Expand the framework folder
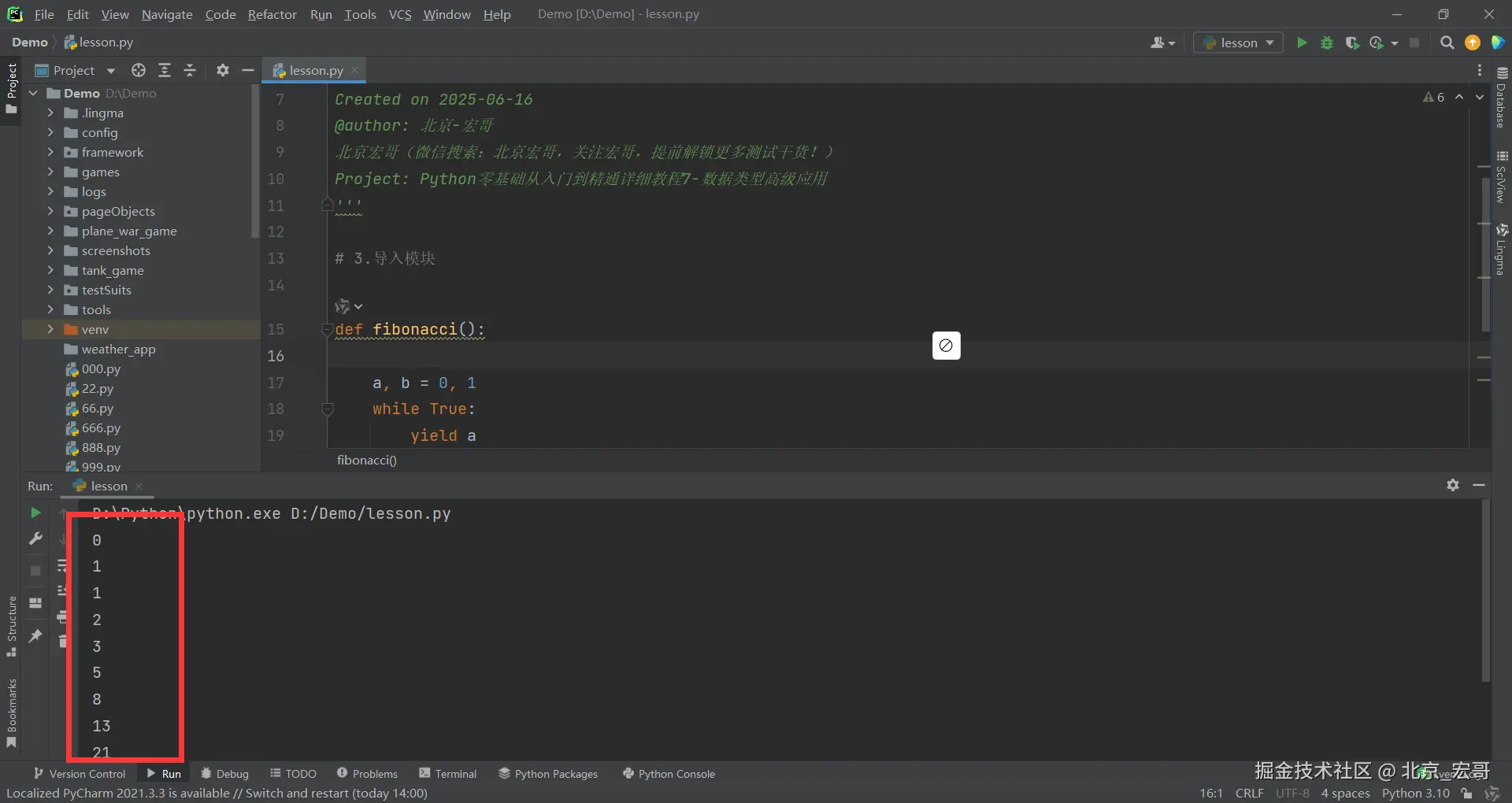This screenshot has width=1512, height=803. 50,152
